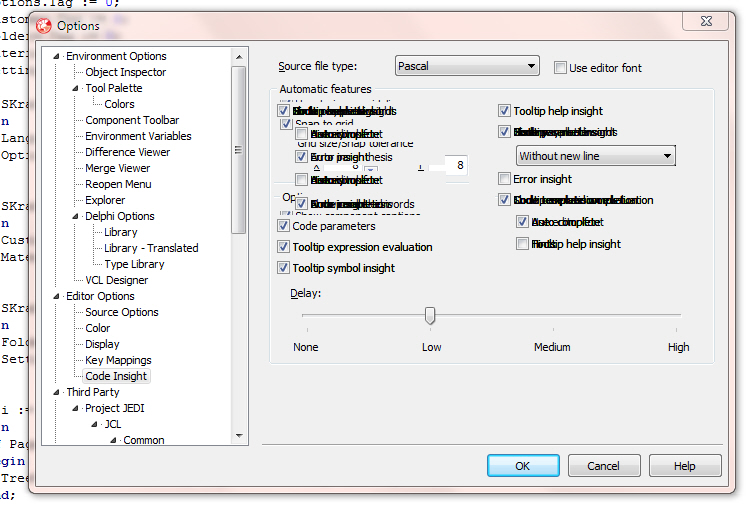
Task: Click the OK button
Action: tap(523, 466)
